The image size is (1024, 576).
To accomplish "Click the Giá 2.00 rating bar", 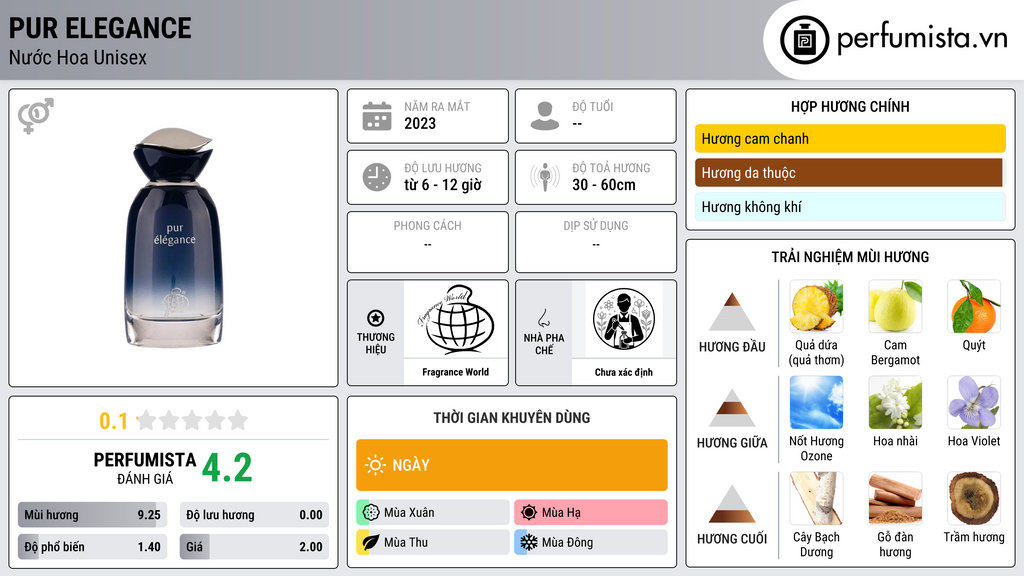I will [254, 547].
